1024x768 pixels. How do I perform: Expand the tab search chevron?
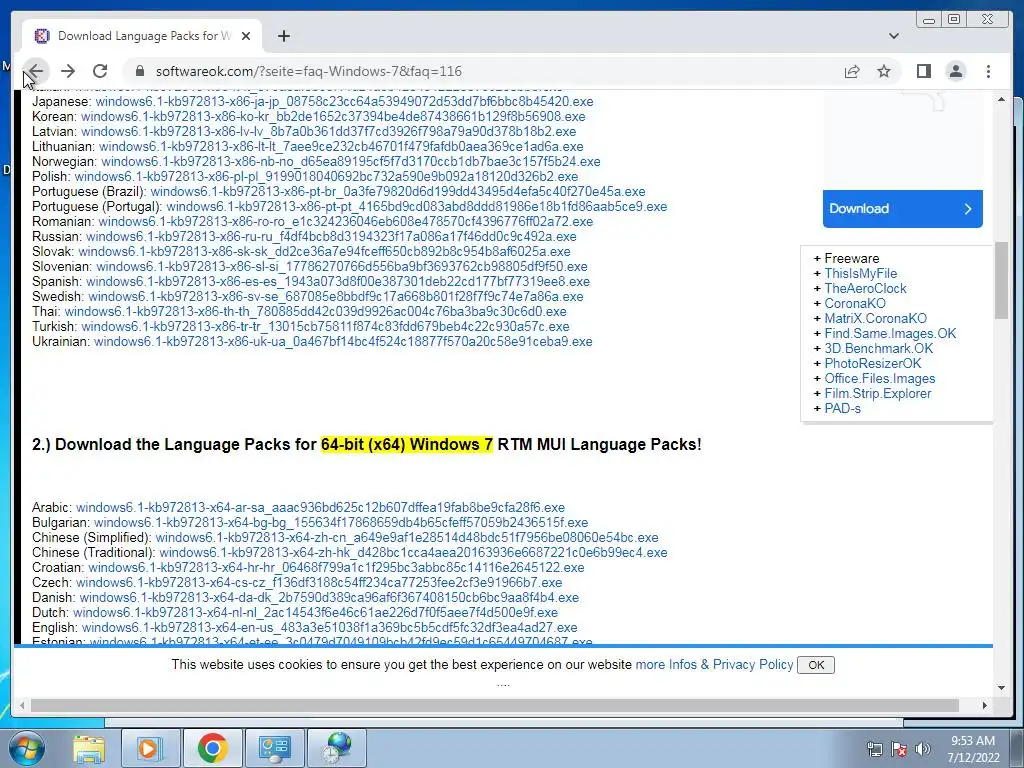point(894,36)
